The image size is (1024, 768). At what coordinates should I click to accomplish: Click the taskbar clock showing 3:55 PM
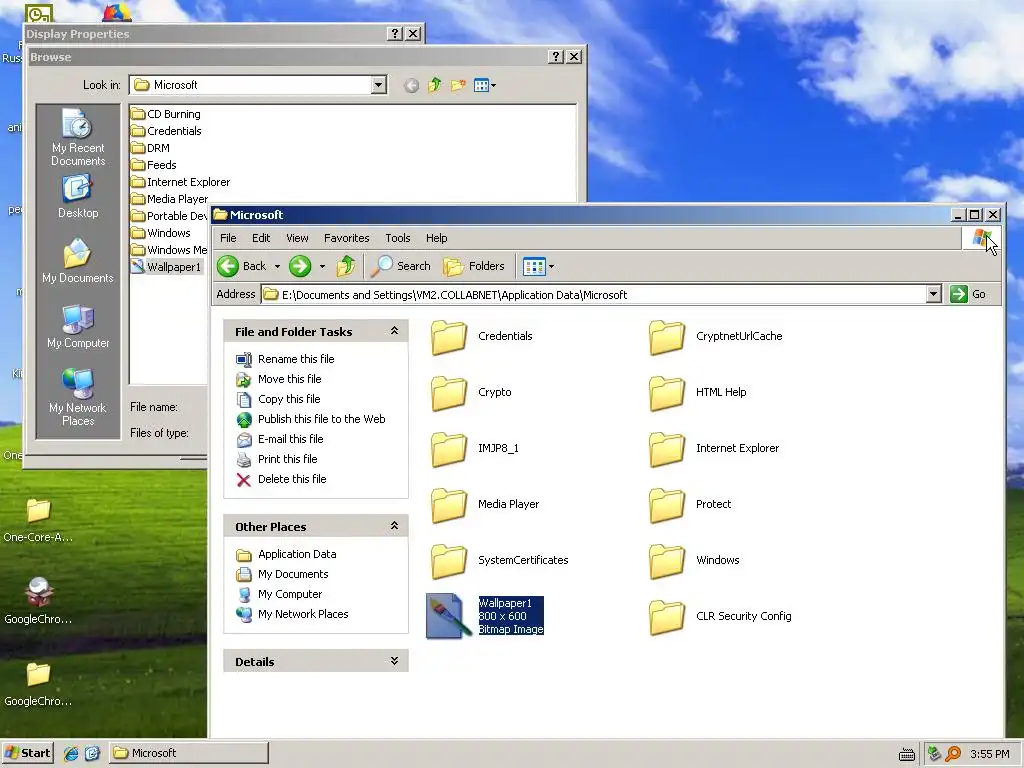pos(990,754)
